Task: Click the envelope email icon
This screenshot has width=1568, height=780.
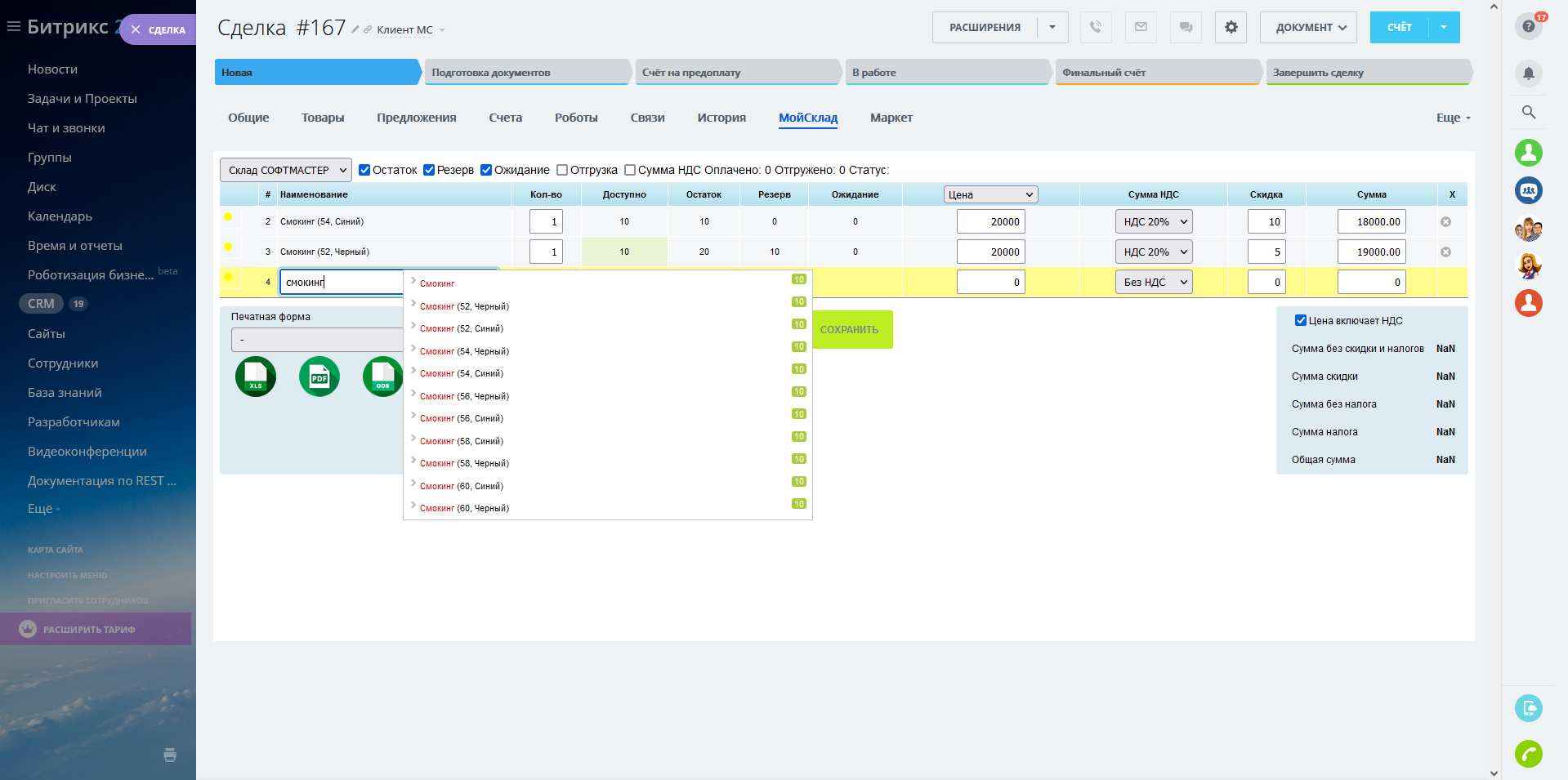Action: coord(1141,27)
